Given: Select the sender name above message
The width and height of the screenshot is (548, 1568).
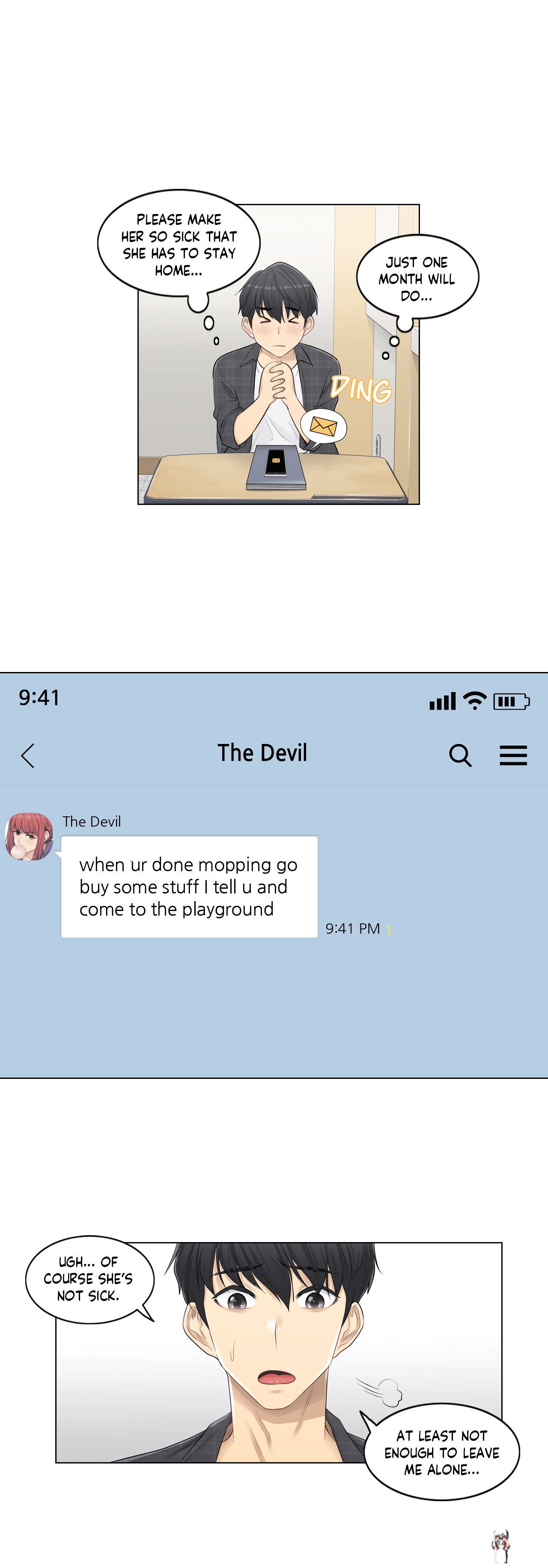Looking at the screenshot, I should click(92, 822).
